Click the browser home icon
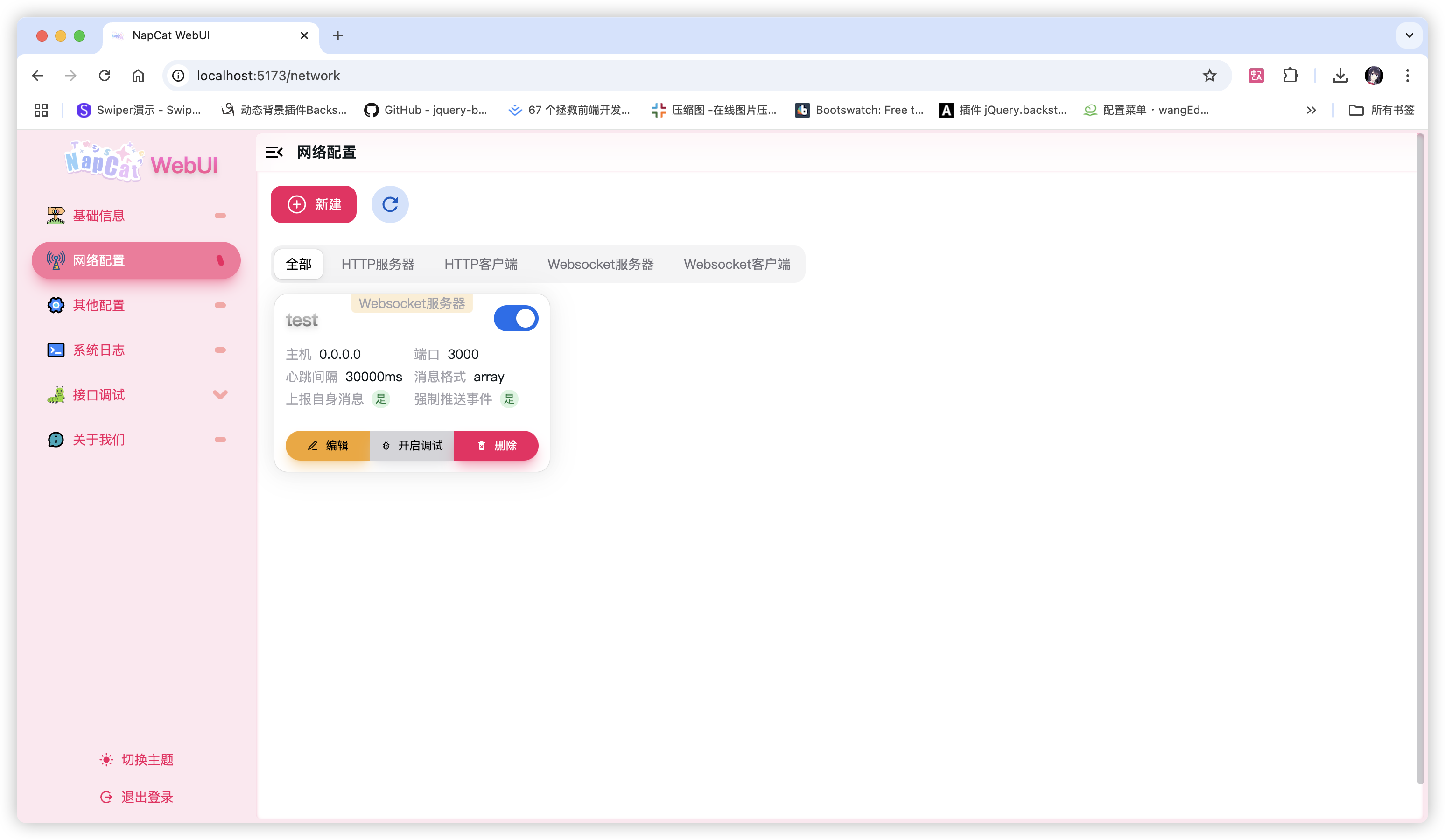Image resolution: width=1445 pixels, height=840 pixels. 138,76
